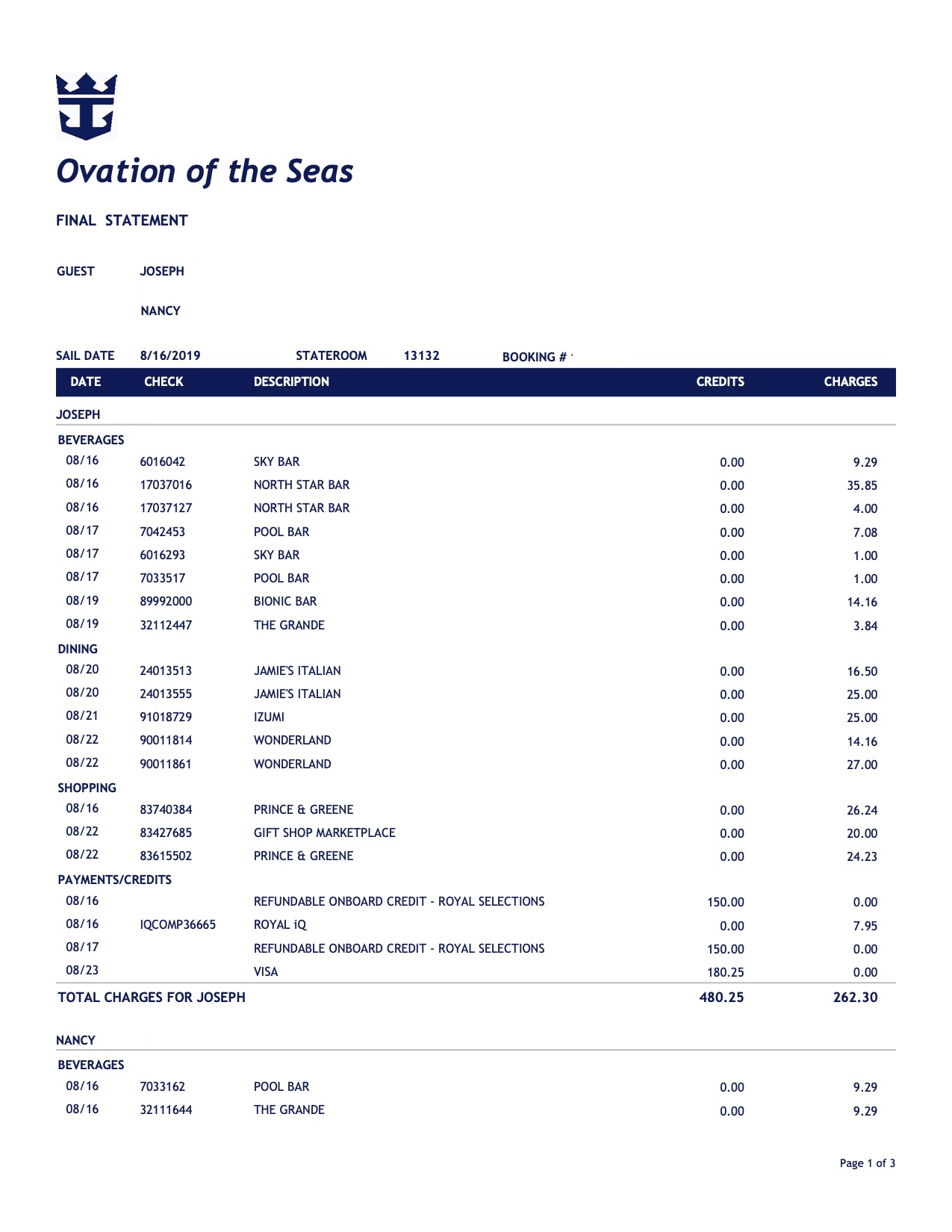Viewport: 952px width, 1232px height.
Task: Click the stateroom number 13132
Action: click(421, 355)
